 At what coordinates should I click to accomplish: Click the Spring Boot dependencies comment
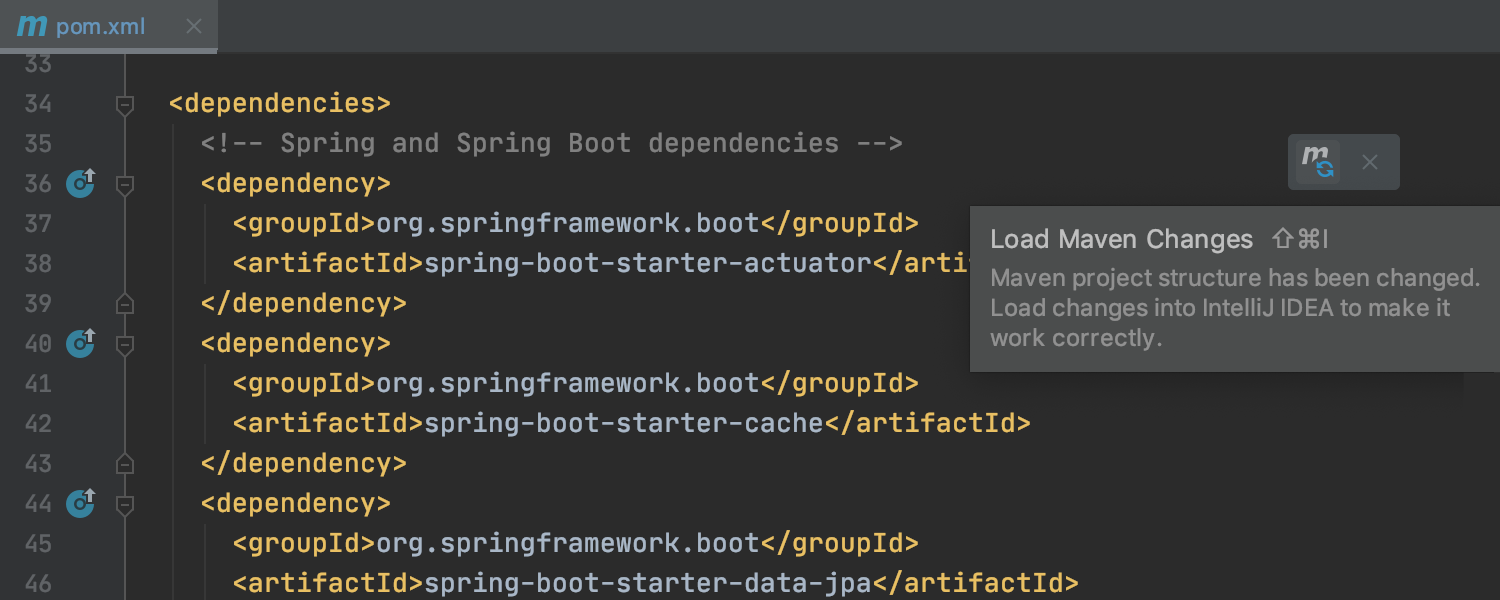[x=552, y=144]
